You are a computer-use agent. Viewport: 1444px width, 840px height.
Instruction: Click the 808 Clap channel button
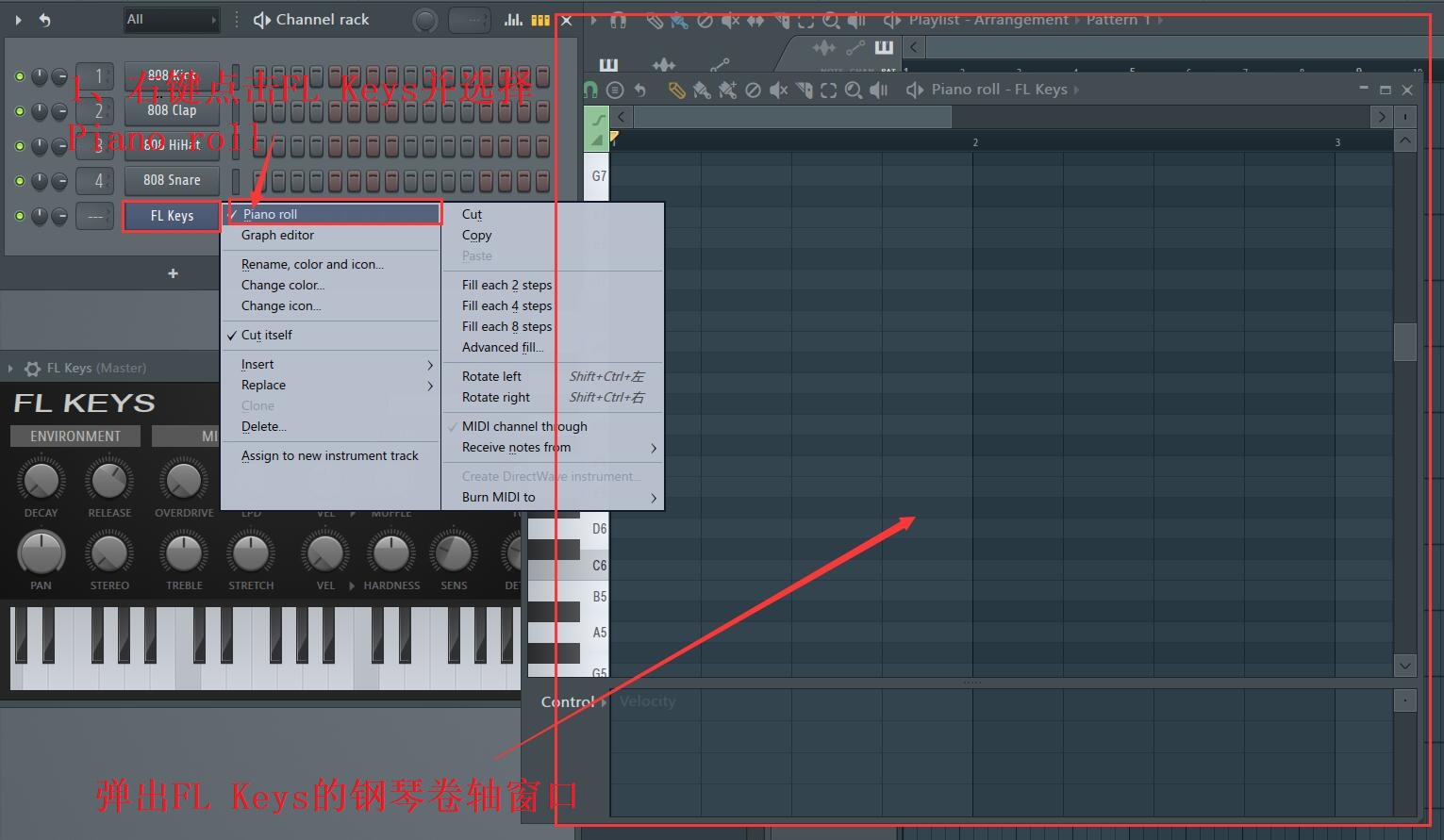(172, 110)
